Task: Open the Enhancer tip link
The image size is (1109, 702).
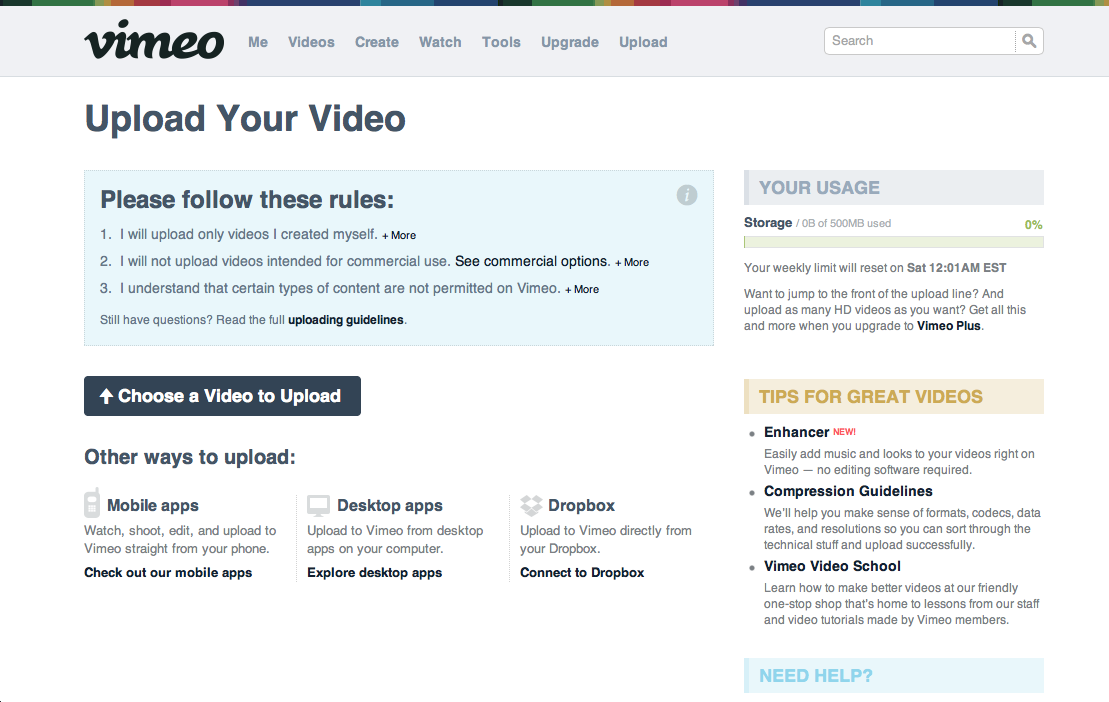Action: click(x=796, y=432)
